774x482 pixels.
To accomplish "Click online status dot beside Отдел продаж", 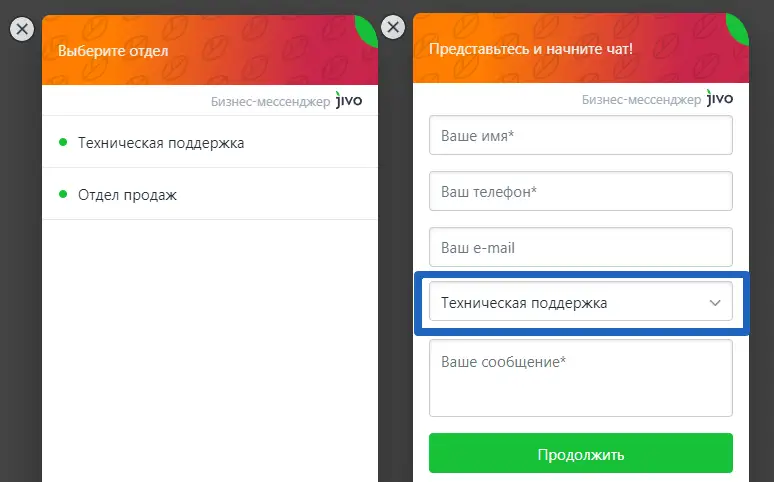I will 63,194.
